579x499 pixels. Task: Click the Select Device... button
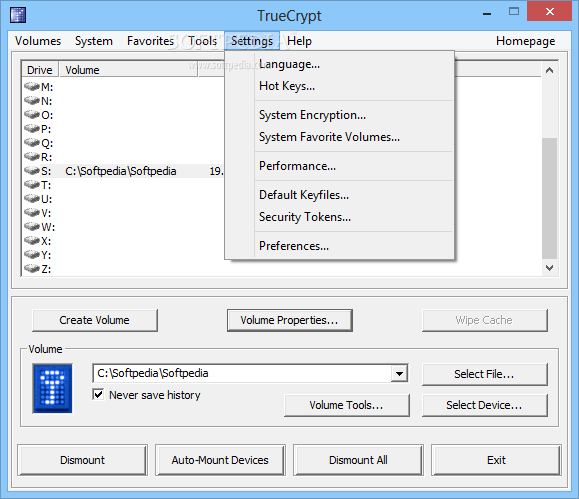(484, 405)
